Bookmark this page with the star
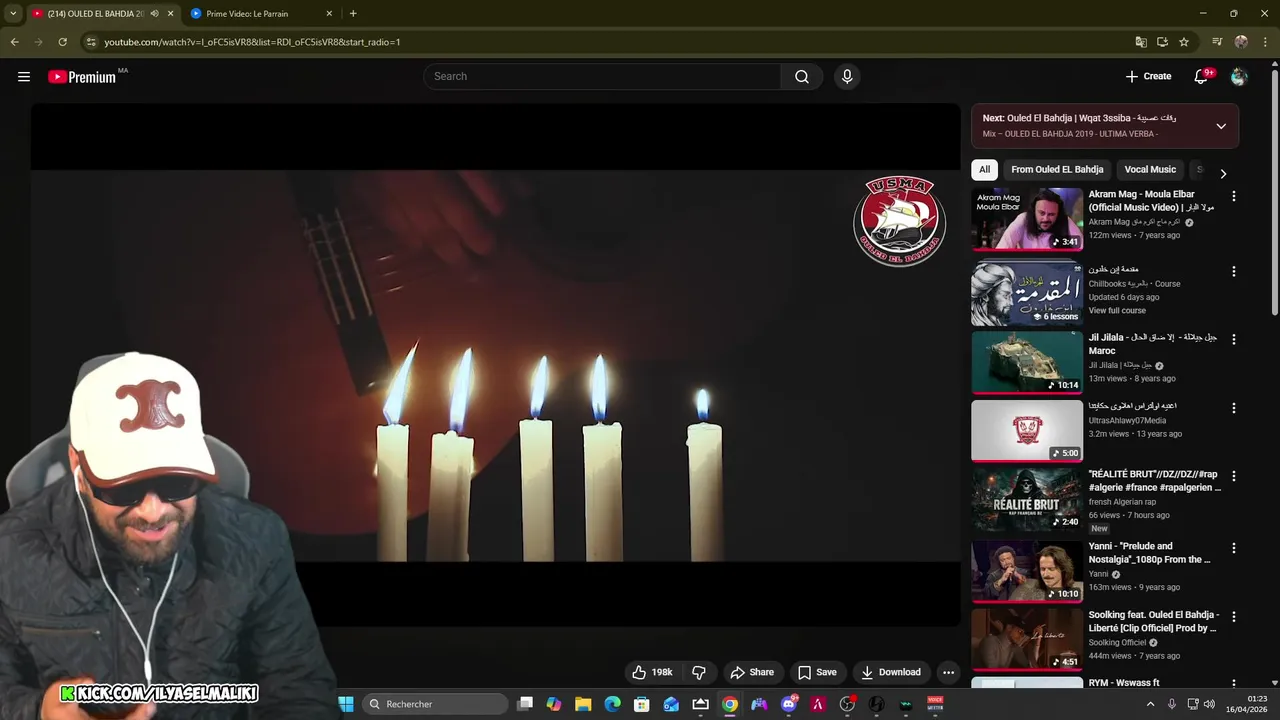 point(1184,42)
